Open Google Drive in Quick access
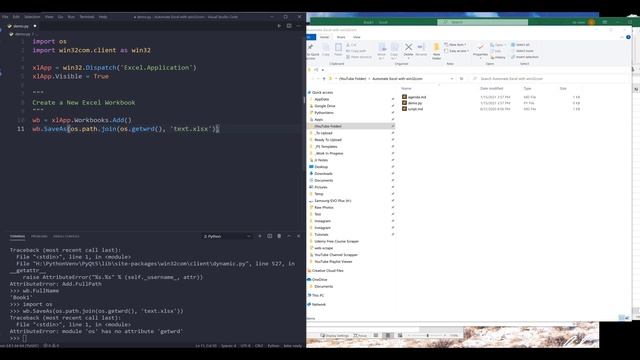Viewport: 640px width, 360px height. tap(324, 106)
